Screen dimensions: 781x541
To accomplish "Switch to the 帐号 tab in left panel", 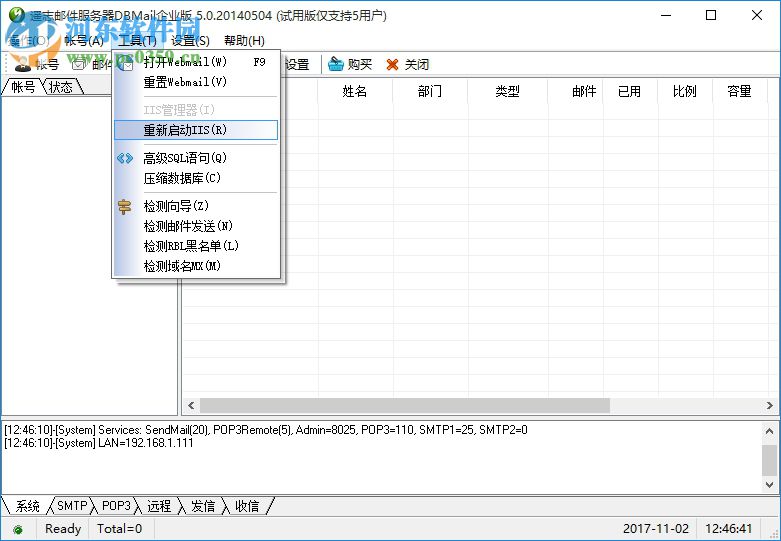I will (23, 87).
